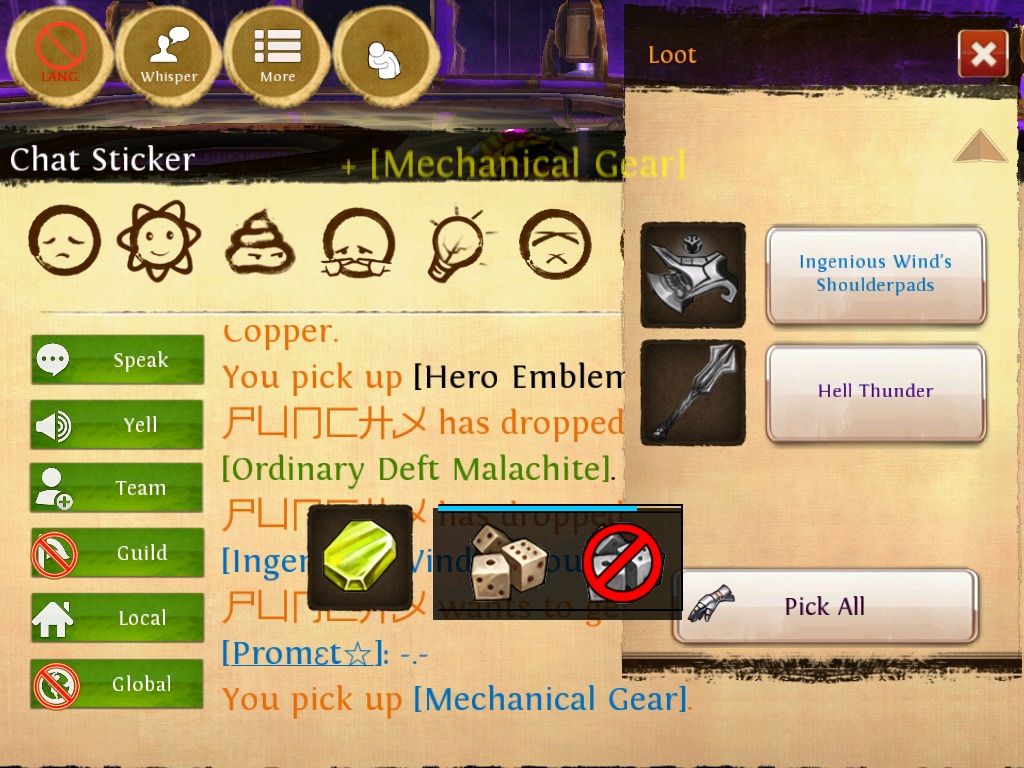Select the Local chat channel
The image size is (1024, 768).
pyautogui.click(x=117, y=618)
